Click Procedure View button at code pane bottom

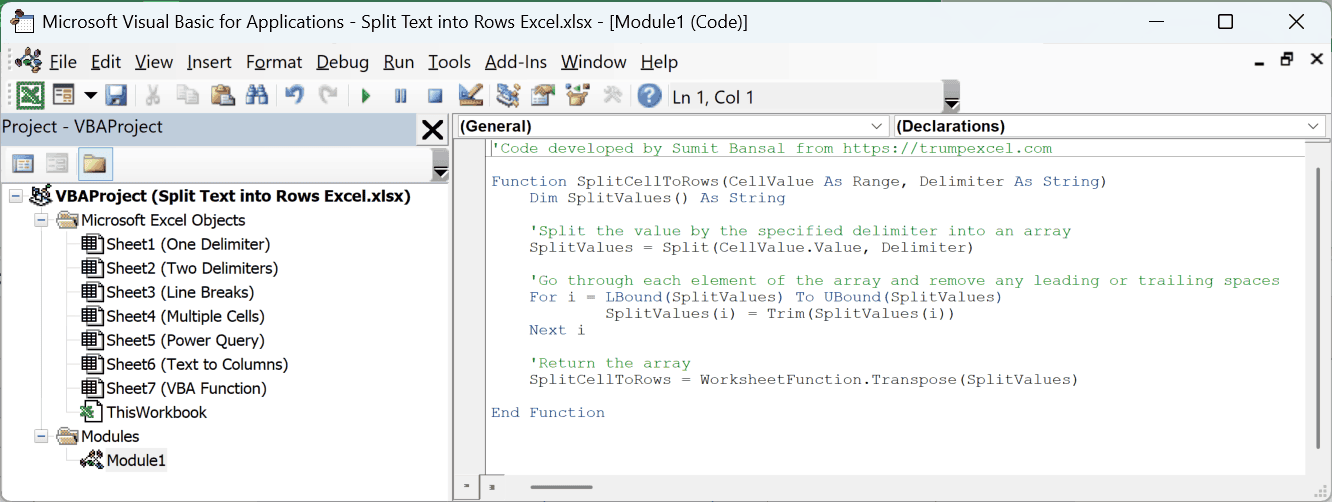[x=466, y=487]
